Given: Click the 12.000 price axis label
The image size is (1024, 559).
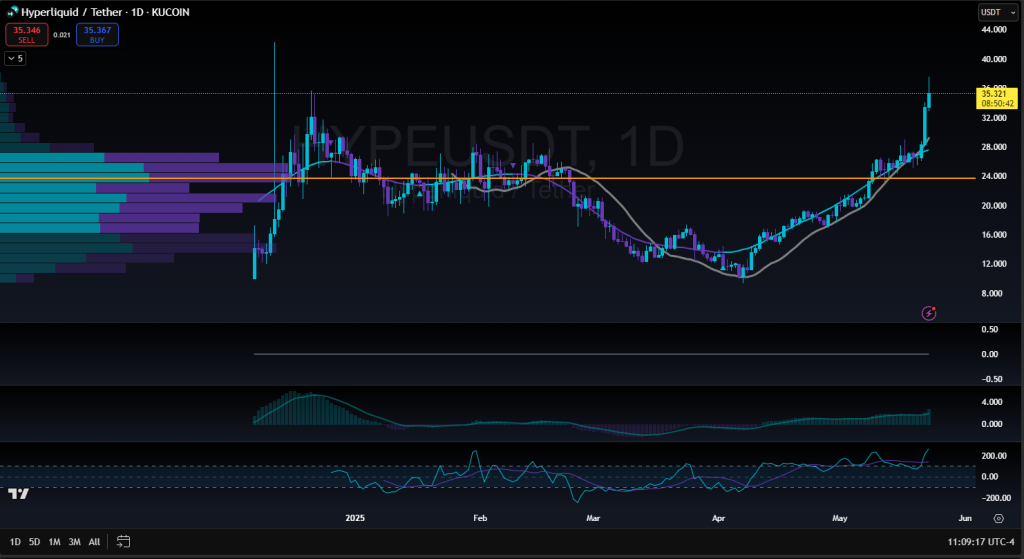Looking at the screenshot, I should point(993,264).
